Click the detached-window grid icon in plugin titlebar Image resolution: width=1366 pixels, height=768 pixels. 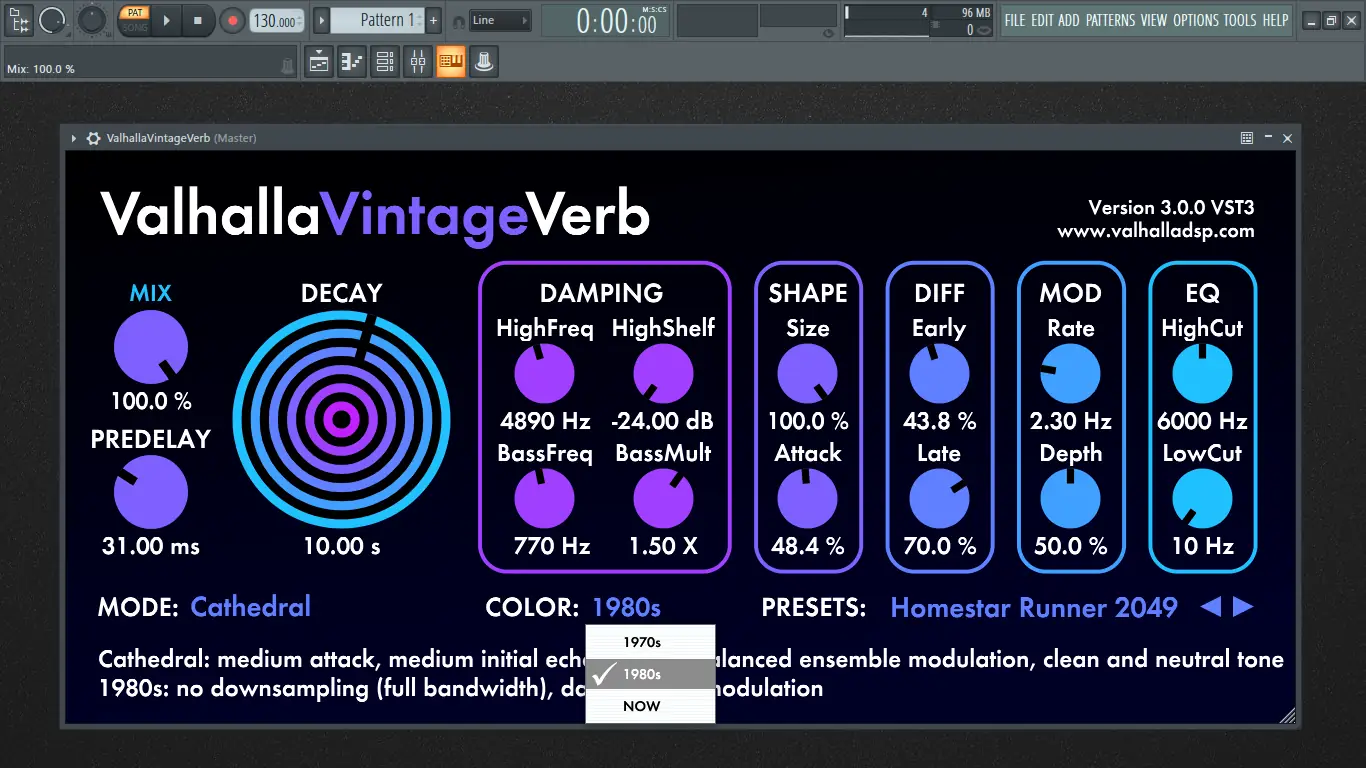pyautogui.click(x=1247, y=138)
